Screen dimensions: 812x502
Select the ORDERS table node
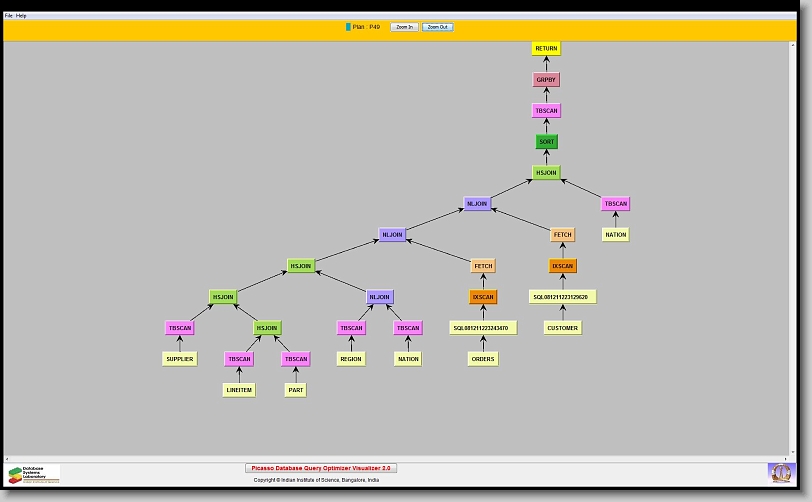pyautogui.click(x=483, y=359)
